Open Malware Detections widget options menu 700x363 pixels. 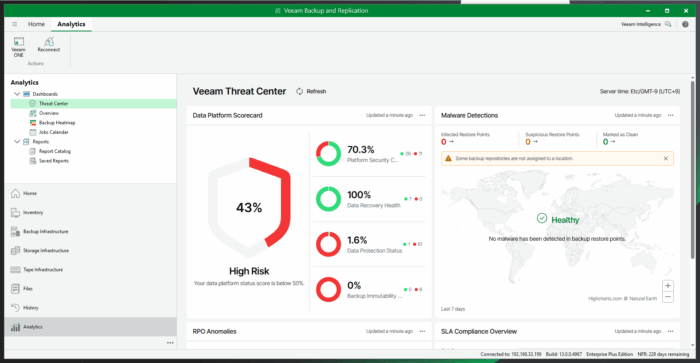pos(671,115)
